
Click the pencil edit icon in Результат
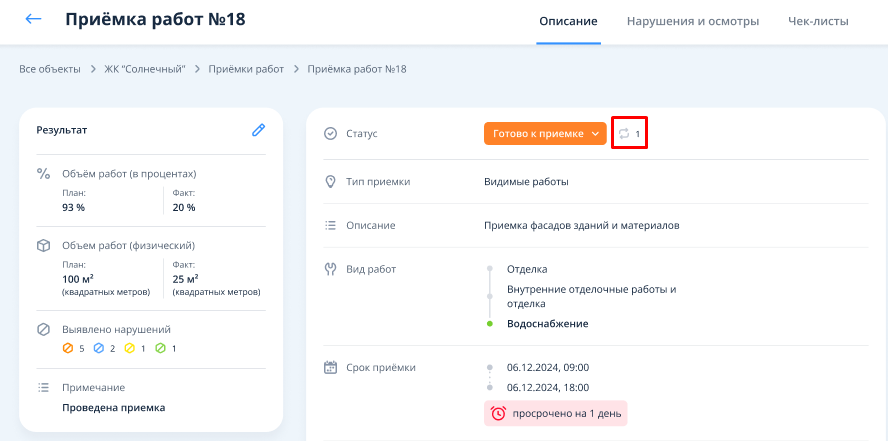pyautogui.click(x=258, y=130)
